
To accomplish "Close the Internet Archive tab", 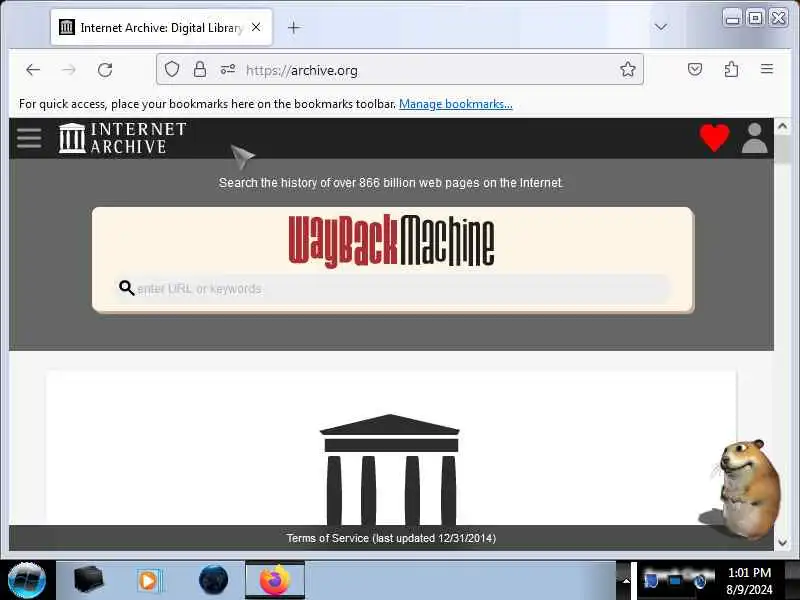I will click(256, 27).
